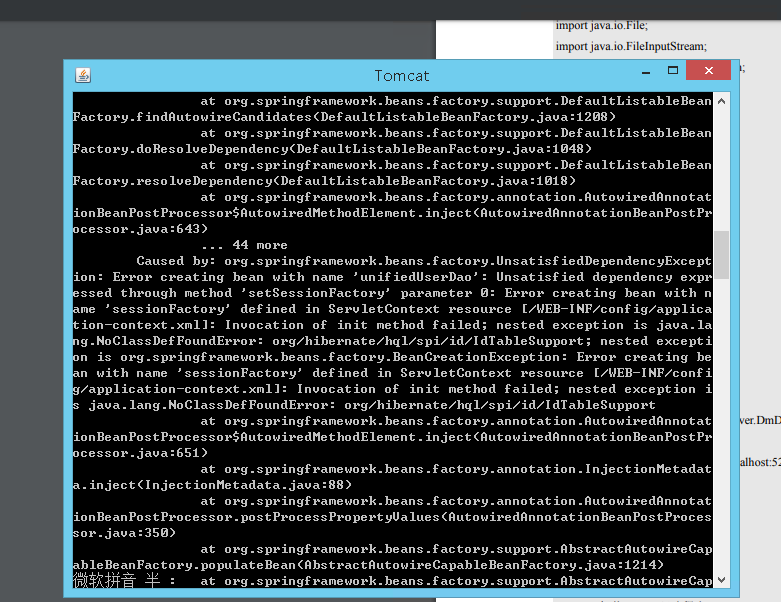
Task: Click the line containing 'AbstractAutowireCapableBeanFactory.java:1214'
Action: click(368, 565)
